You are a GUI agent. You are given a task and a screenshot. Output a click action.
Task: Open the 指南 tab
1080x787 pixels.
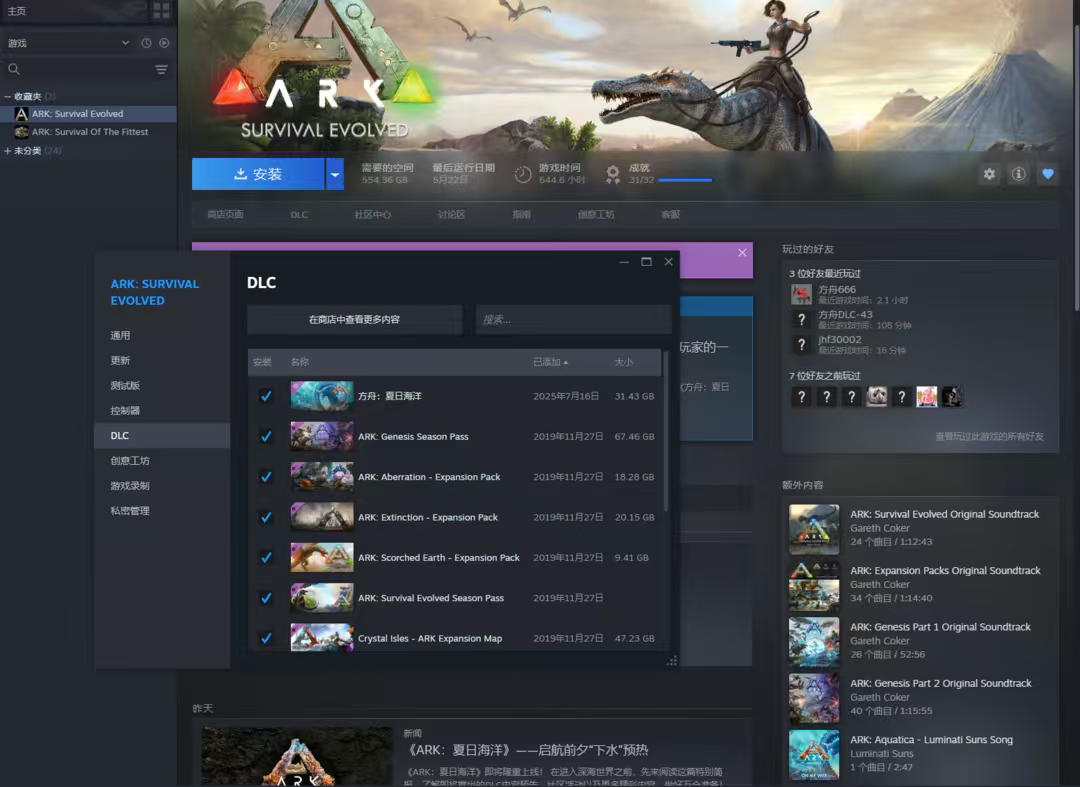coord(521,215)
